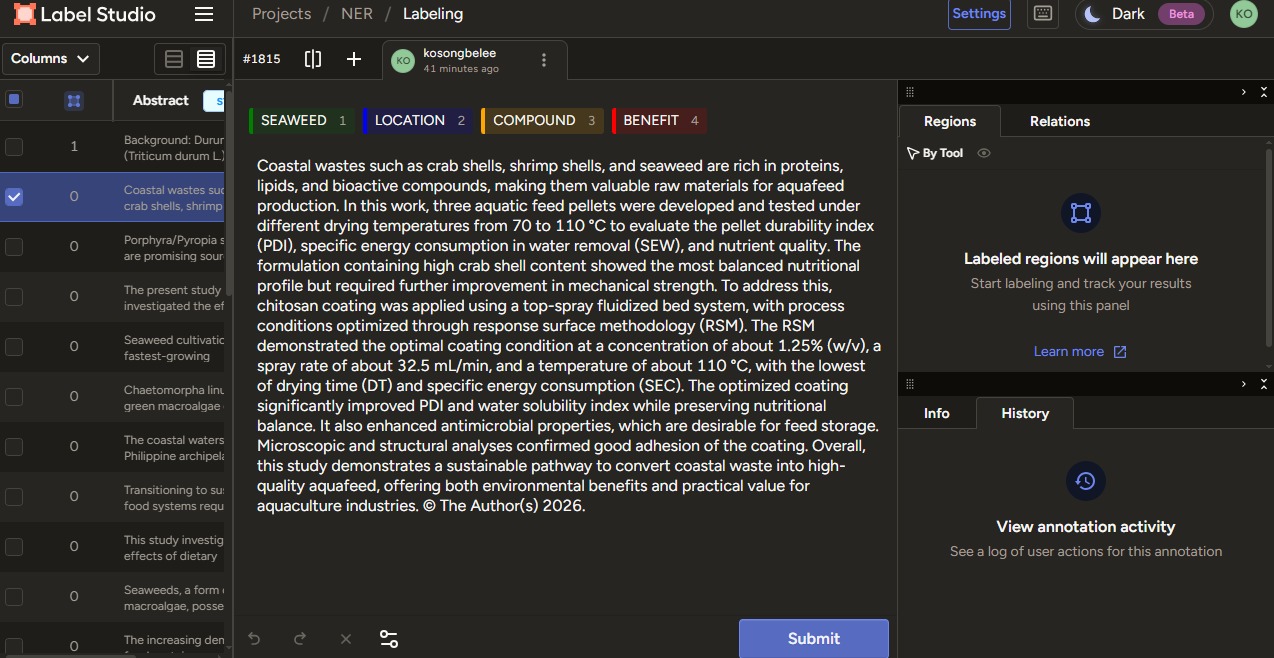Select the blue LOCATION label
The image size is (1274, 658).
point(417,121)
